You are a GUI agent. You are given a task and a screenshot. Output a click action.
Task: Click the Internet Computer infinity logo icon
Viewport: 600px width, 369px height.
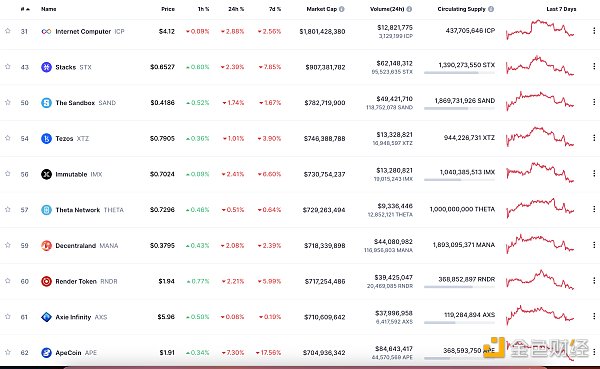(46, 31)
